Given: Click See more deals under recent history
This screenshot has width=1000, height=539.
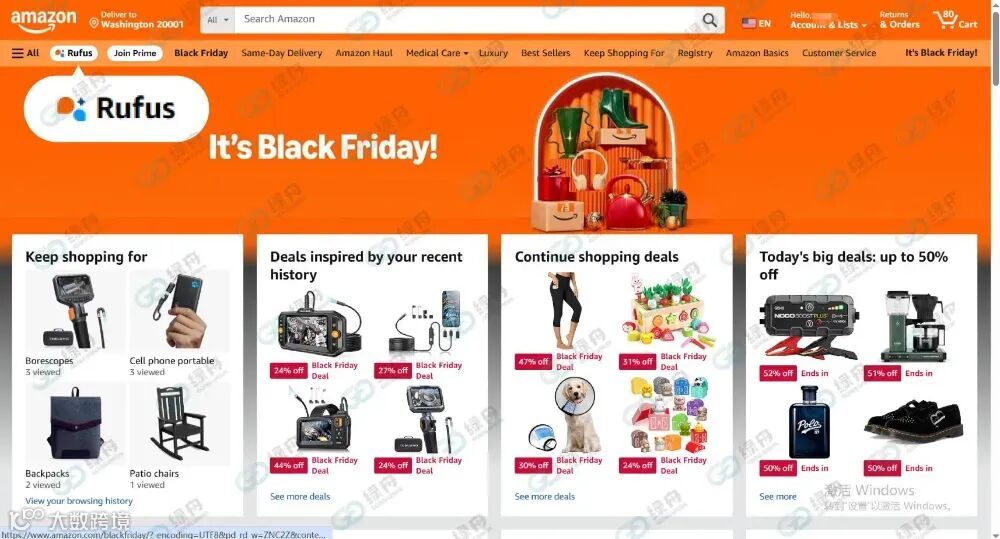Looking at the screenshot, I should coord(300,496).
